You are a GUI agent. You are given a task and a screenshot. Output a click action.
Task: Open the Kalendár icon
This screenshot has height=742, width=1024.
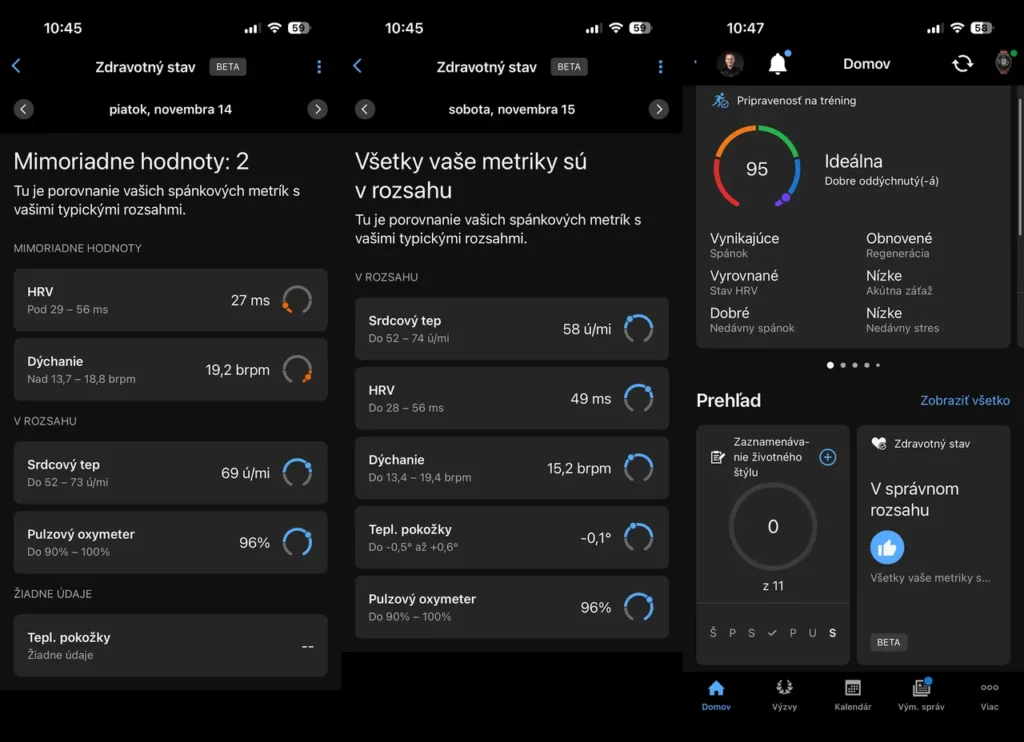pos(852,694)
